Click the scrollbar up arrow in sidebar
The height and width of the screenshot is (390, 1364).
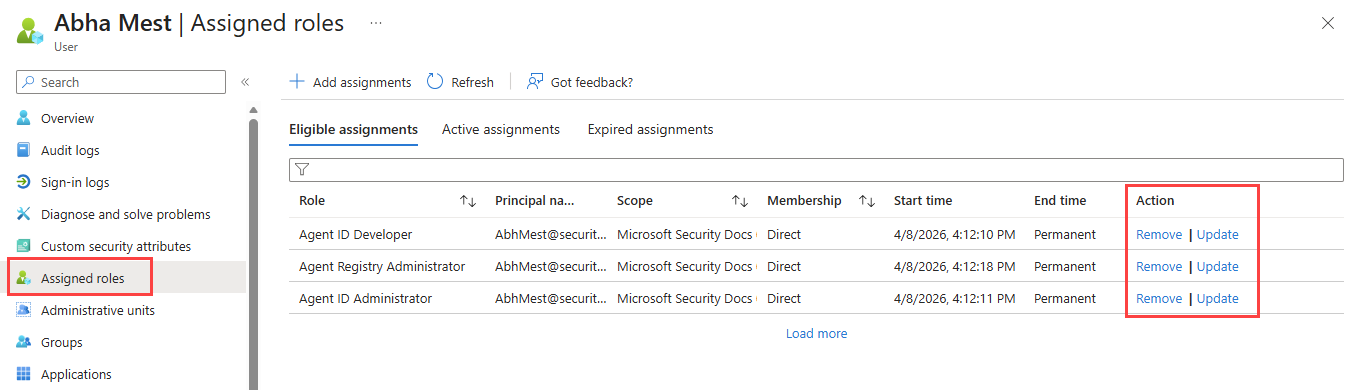click(x=253, y=110)
